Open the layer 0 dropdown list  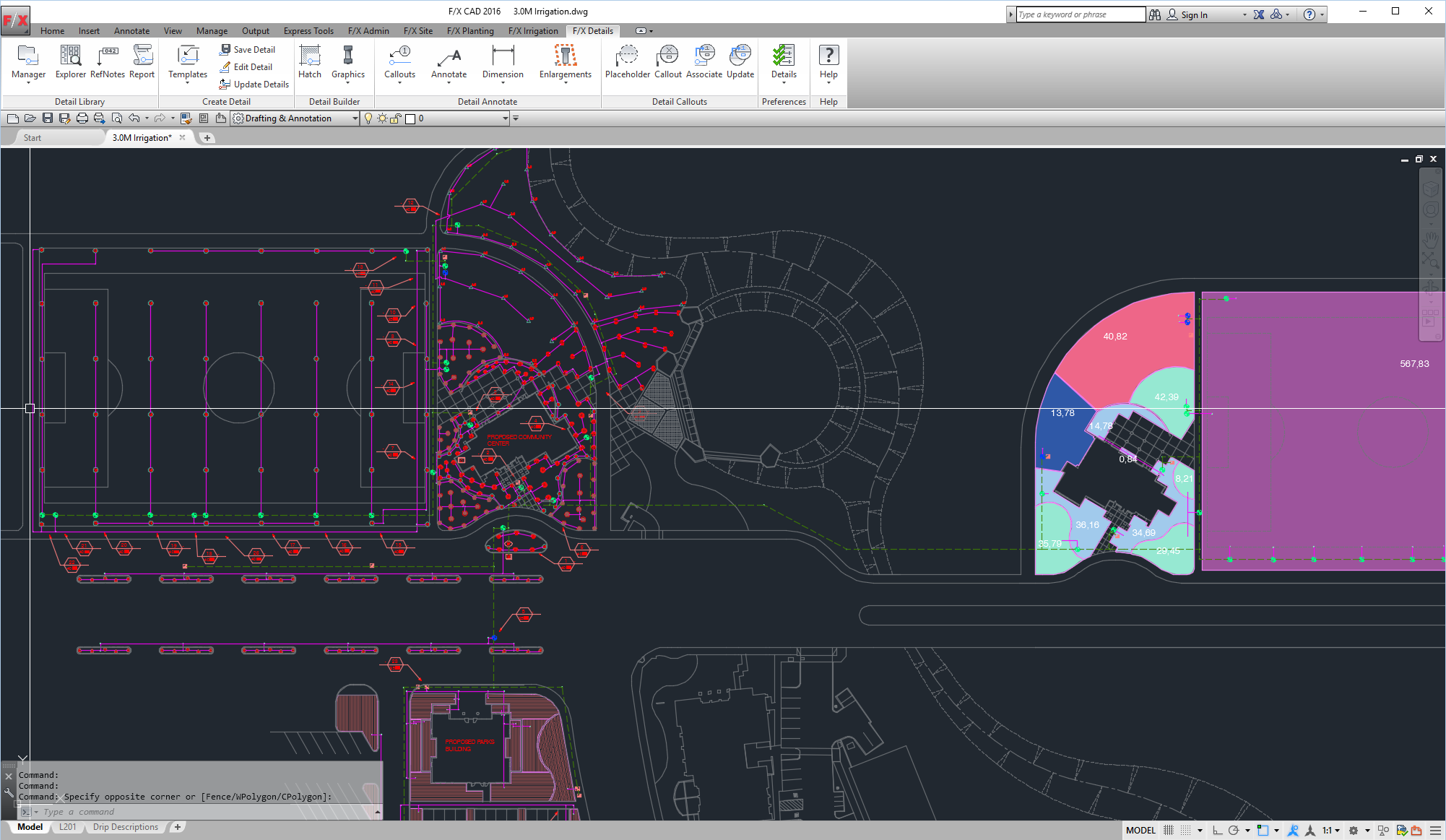(x=505, y=118)
